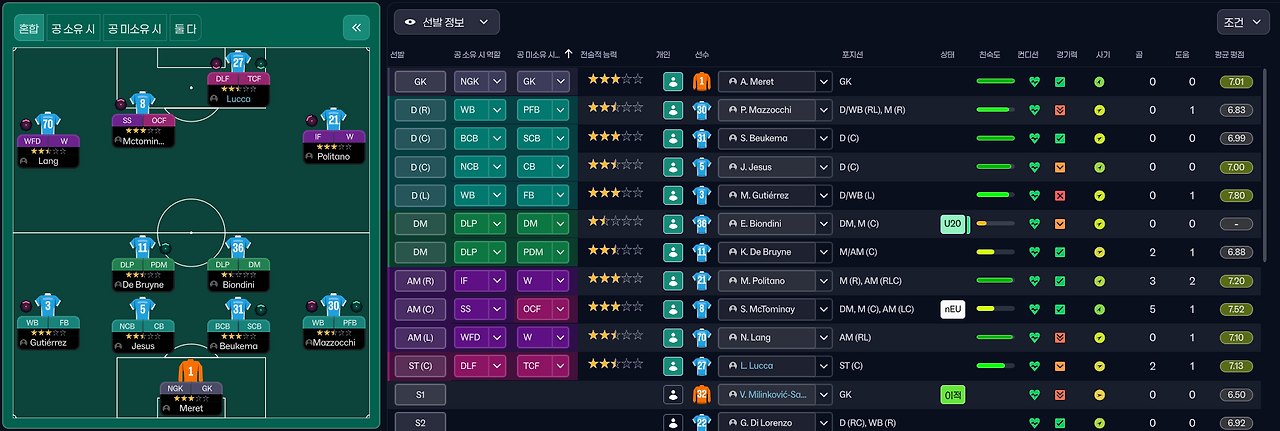The image size is (1280, 431).
Task: Open individual instructions icon for A. Meret
Action: 672,82
